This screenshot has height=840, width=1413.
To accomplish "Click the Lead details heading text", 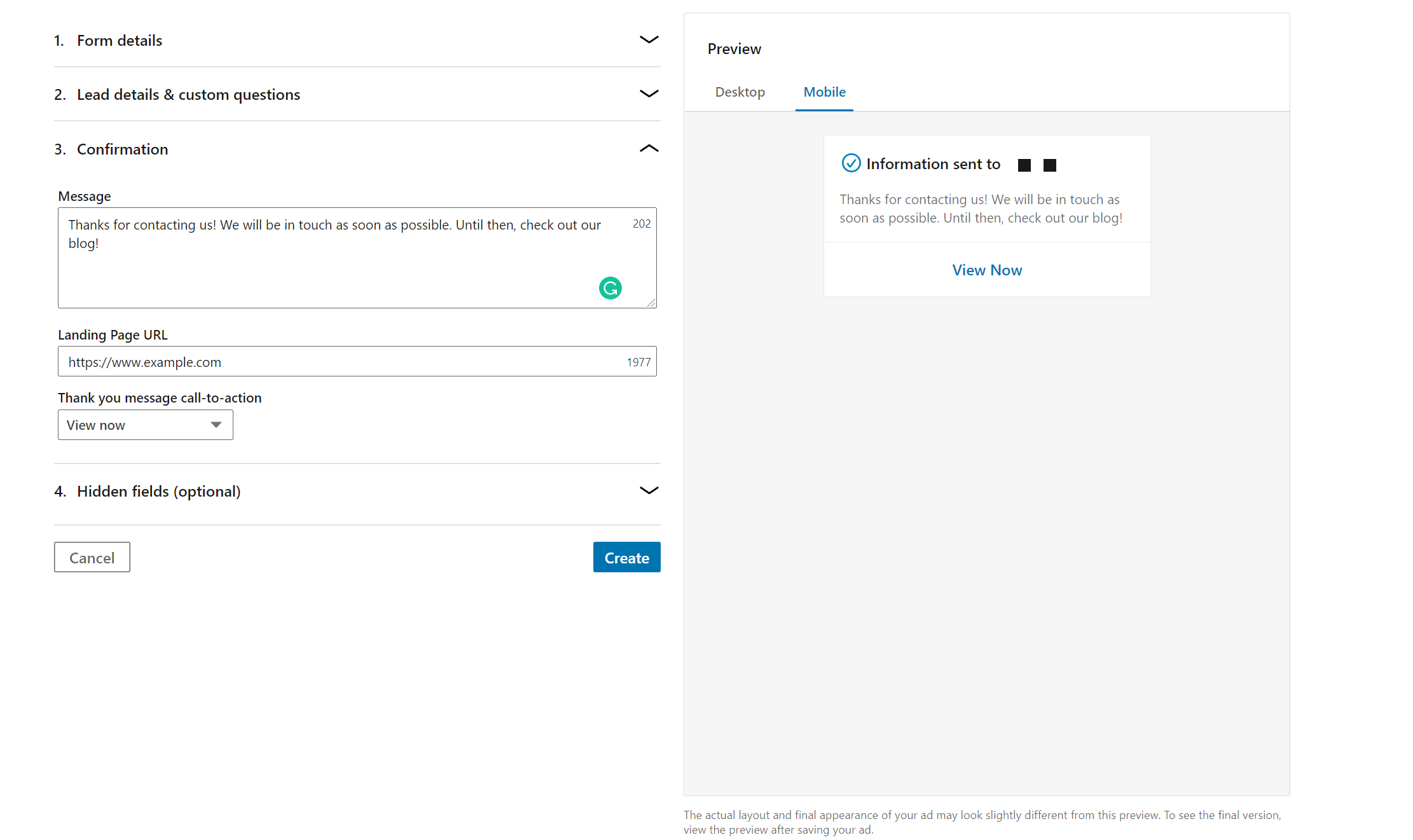I will point(188,95).
